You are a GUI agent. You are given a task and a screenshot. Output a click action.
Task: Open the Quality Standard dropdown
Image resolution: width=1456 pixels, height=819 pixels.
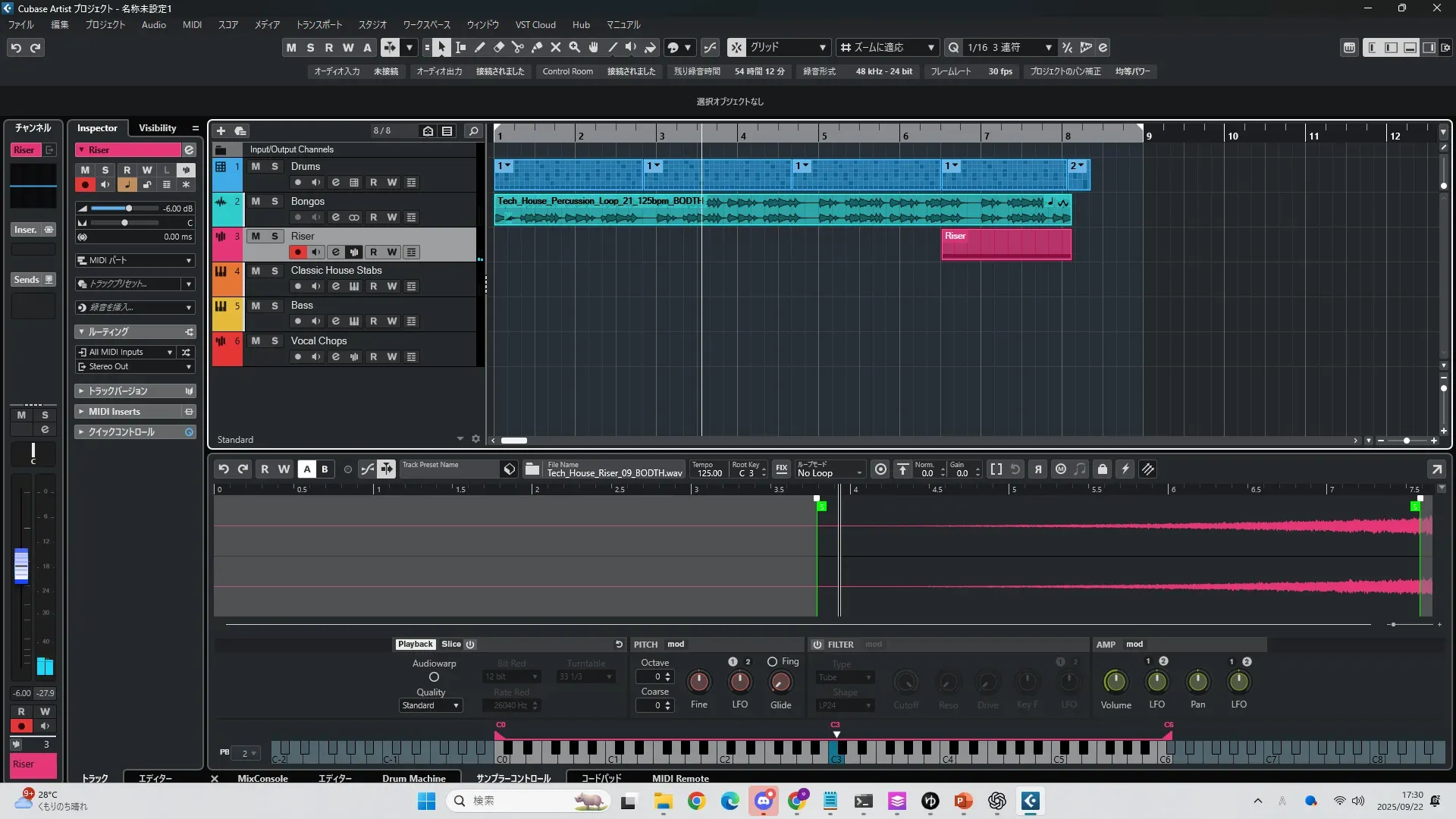pos(430,705)
